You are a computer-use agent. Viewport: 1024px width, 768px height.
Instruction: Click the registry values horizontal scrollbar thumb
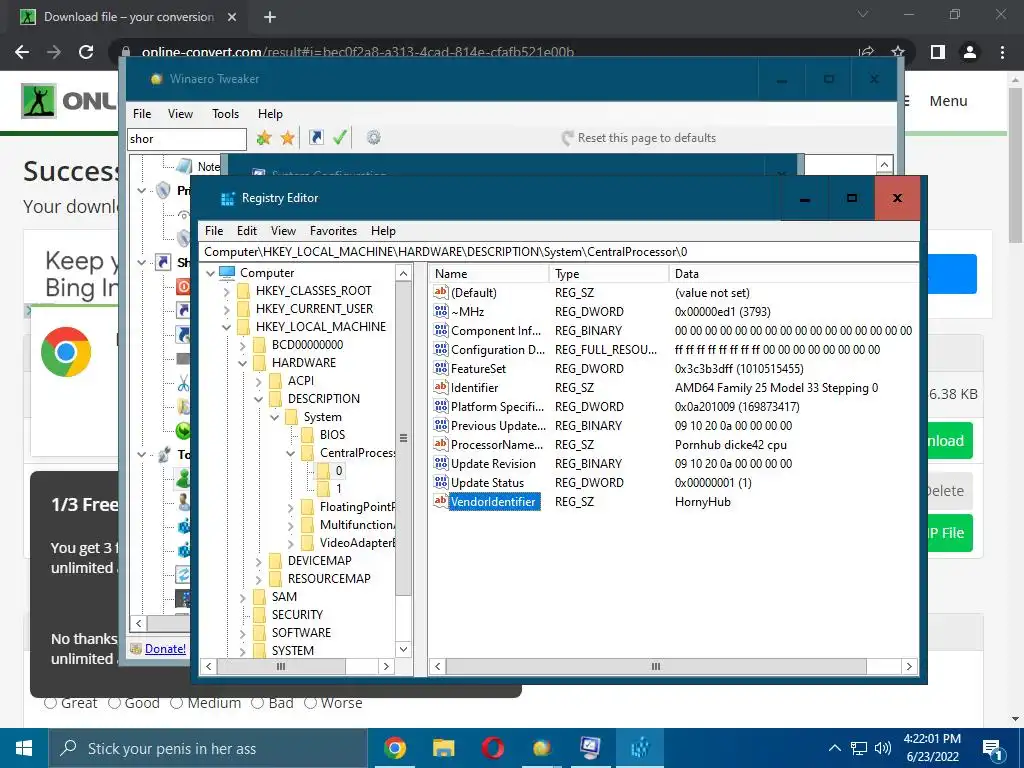click(656, 666)
